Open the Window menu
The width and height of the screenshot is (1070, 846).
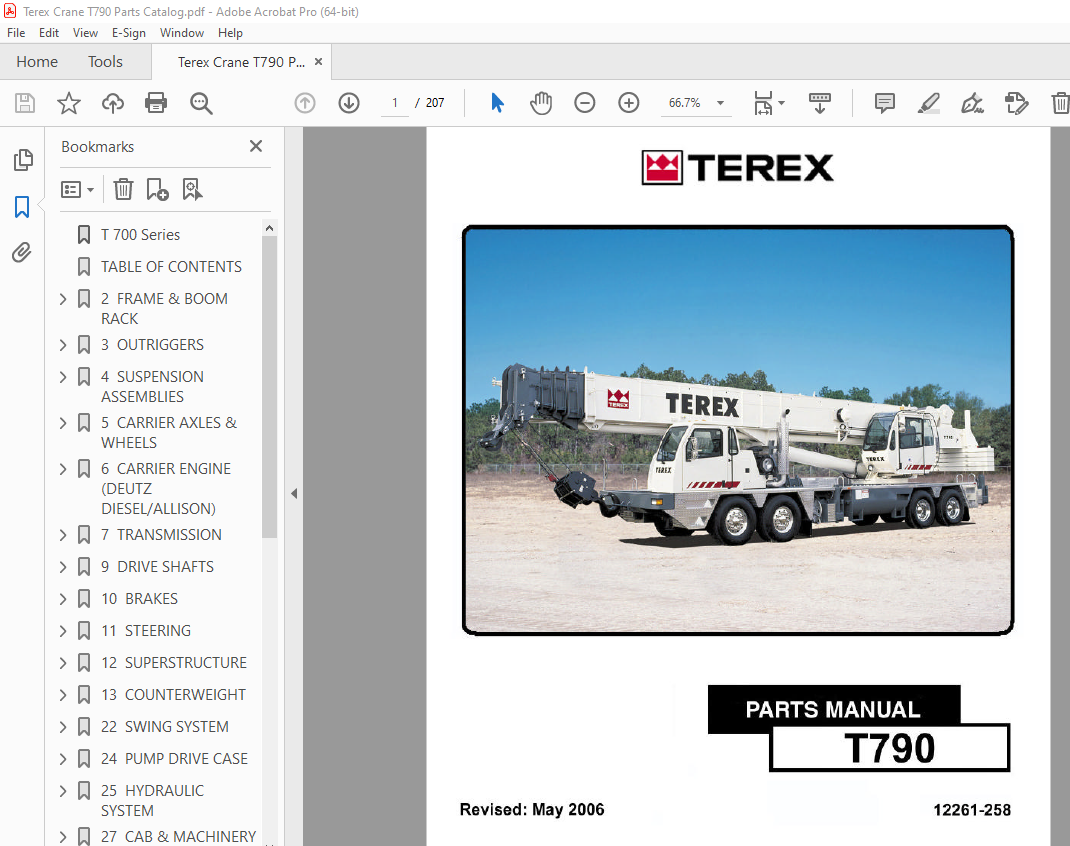pyautogui.click(x=182, y=33)
